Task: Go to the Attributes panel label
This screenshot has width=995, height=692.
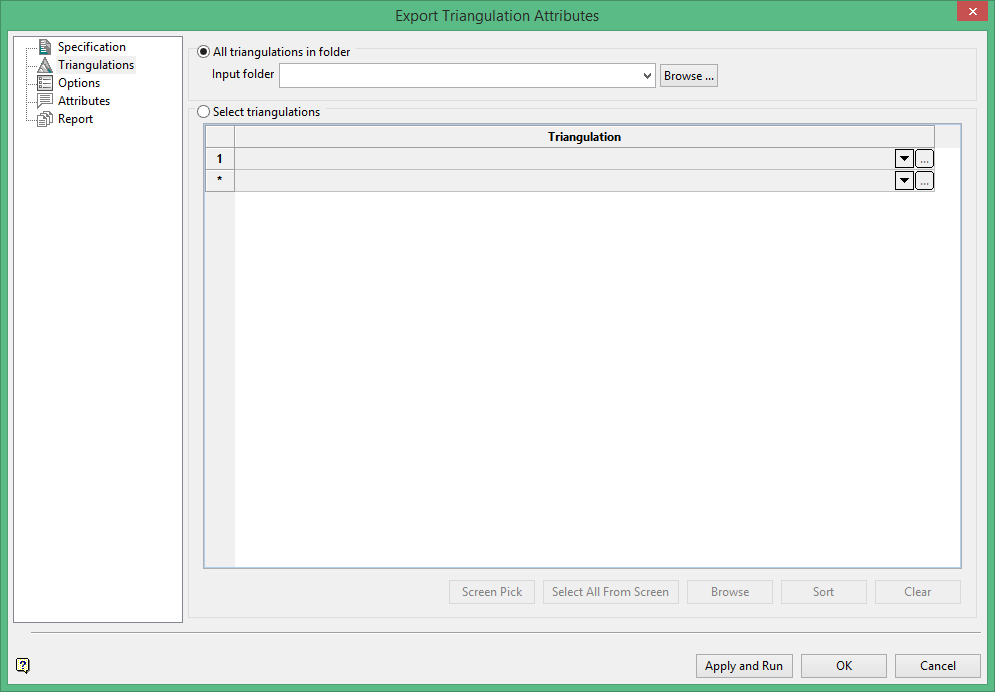Action: [x=84, y=101]
